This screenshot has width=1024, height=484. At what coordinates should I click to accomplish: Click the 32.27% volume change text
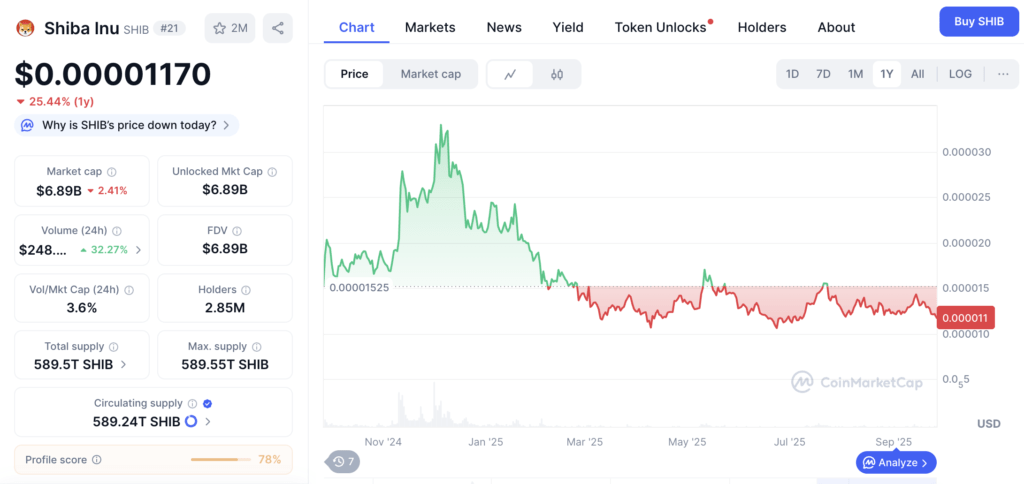coord(109,250)
